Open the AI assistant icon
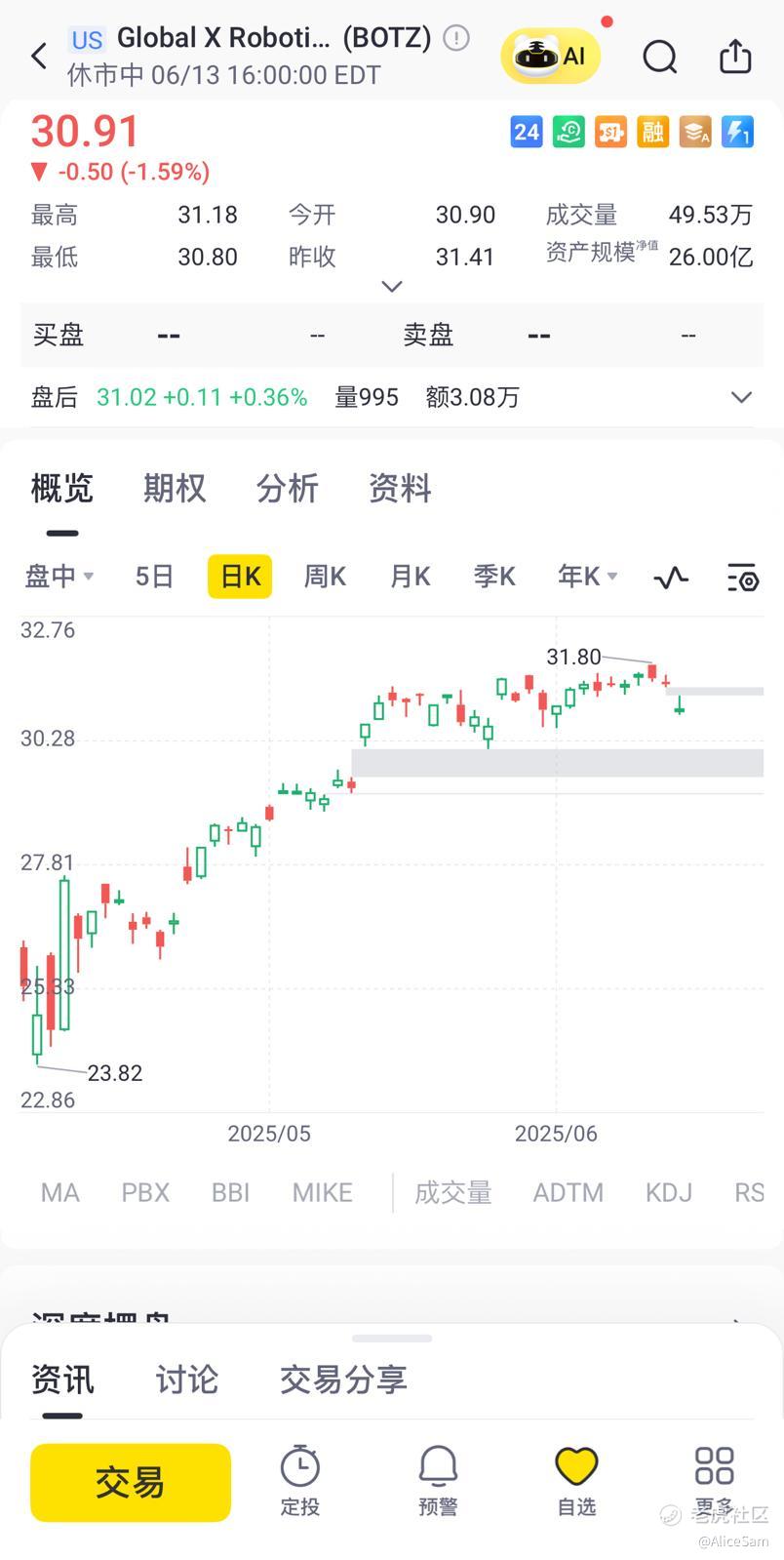The image size is (784, 1560). (551, 56)
